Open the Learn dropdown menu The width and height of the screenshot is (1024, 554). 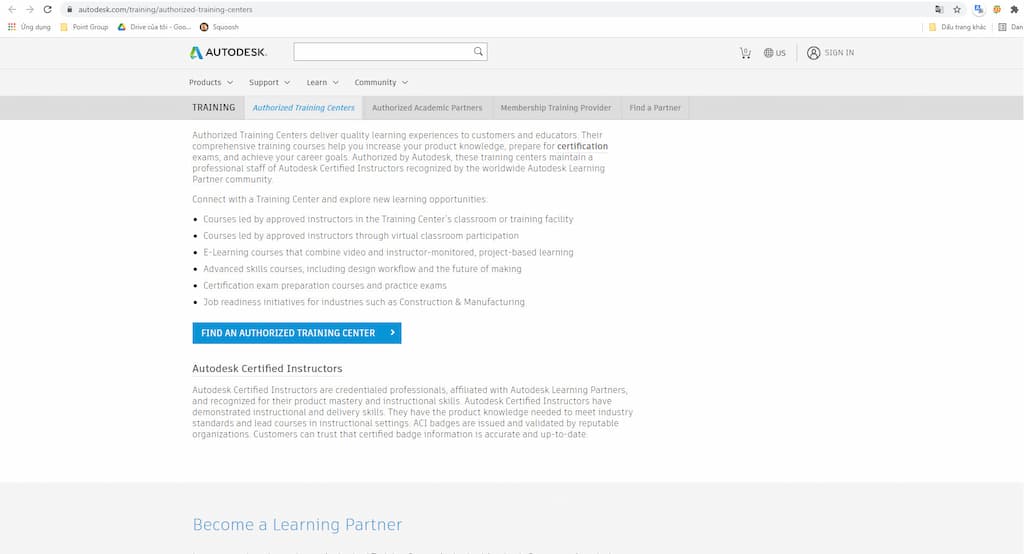322,82
